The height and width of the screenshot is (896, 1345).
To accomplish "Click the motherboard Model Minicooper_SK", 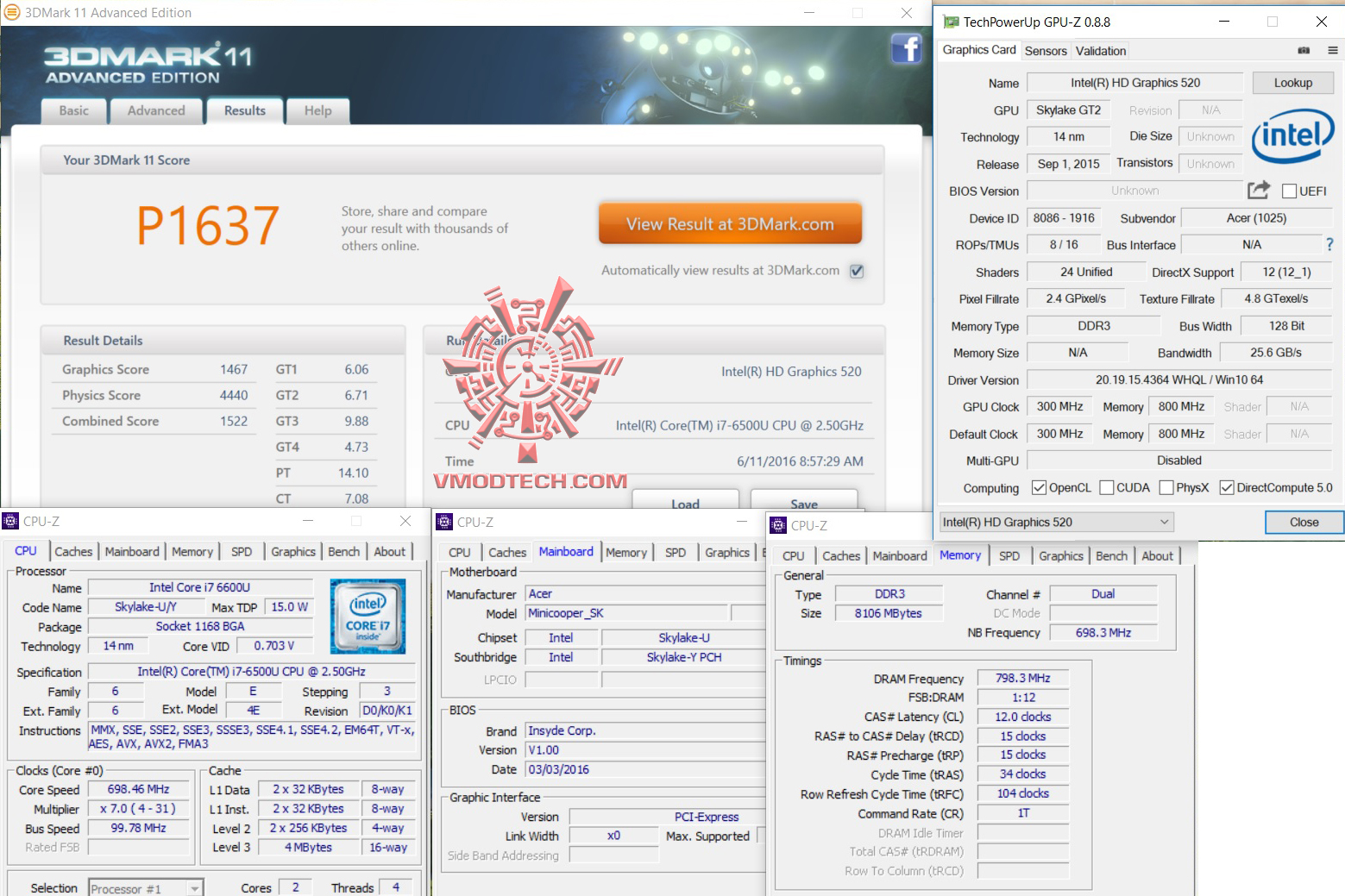I will pos(566,613).
